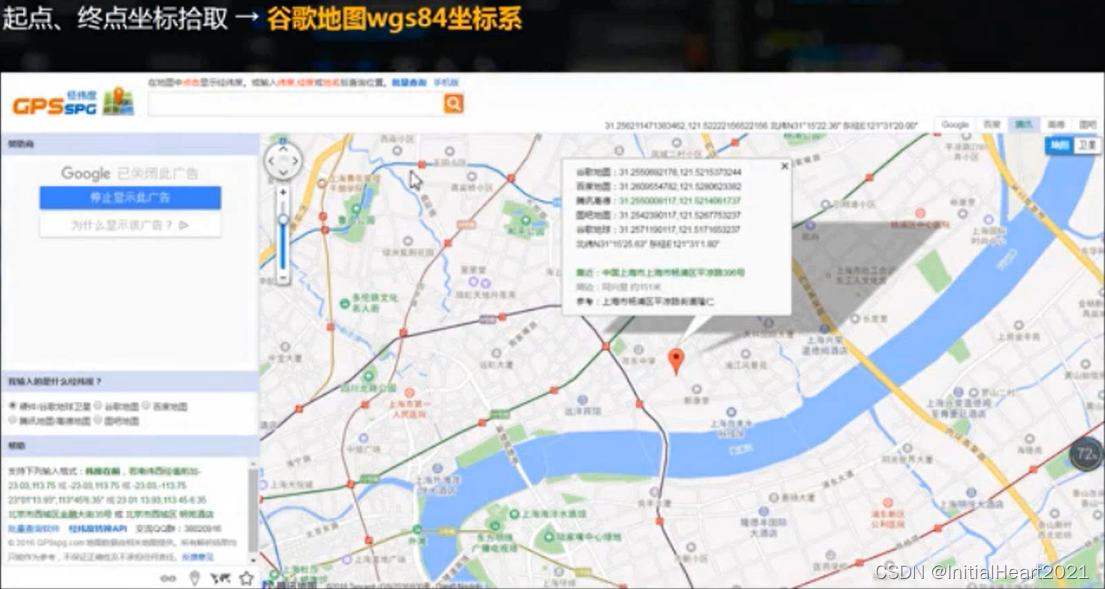The height and width of the screenshot is (589, 1105).
Task: Switch to the 图吧 map tab
Action: click(x=1087, y=125)
